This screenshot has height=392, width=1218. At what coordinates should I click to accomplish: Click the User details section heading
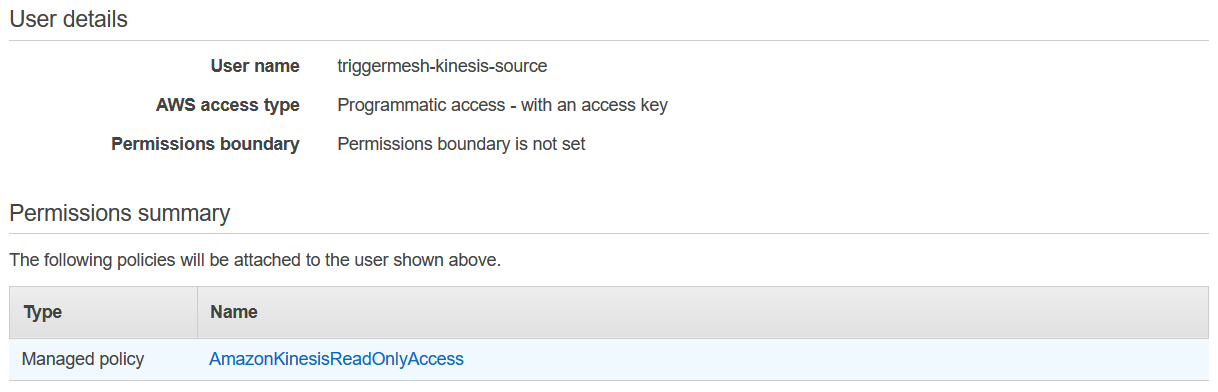tap(69, 19)
